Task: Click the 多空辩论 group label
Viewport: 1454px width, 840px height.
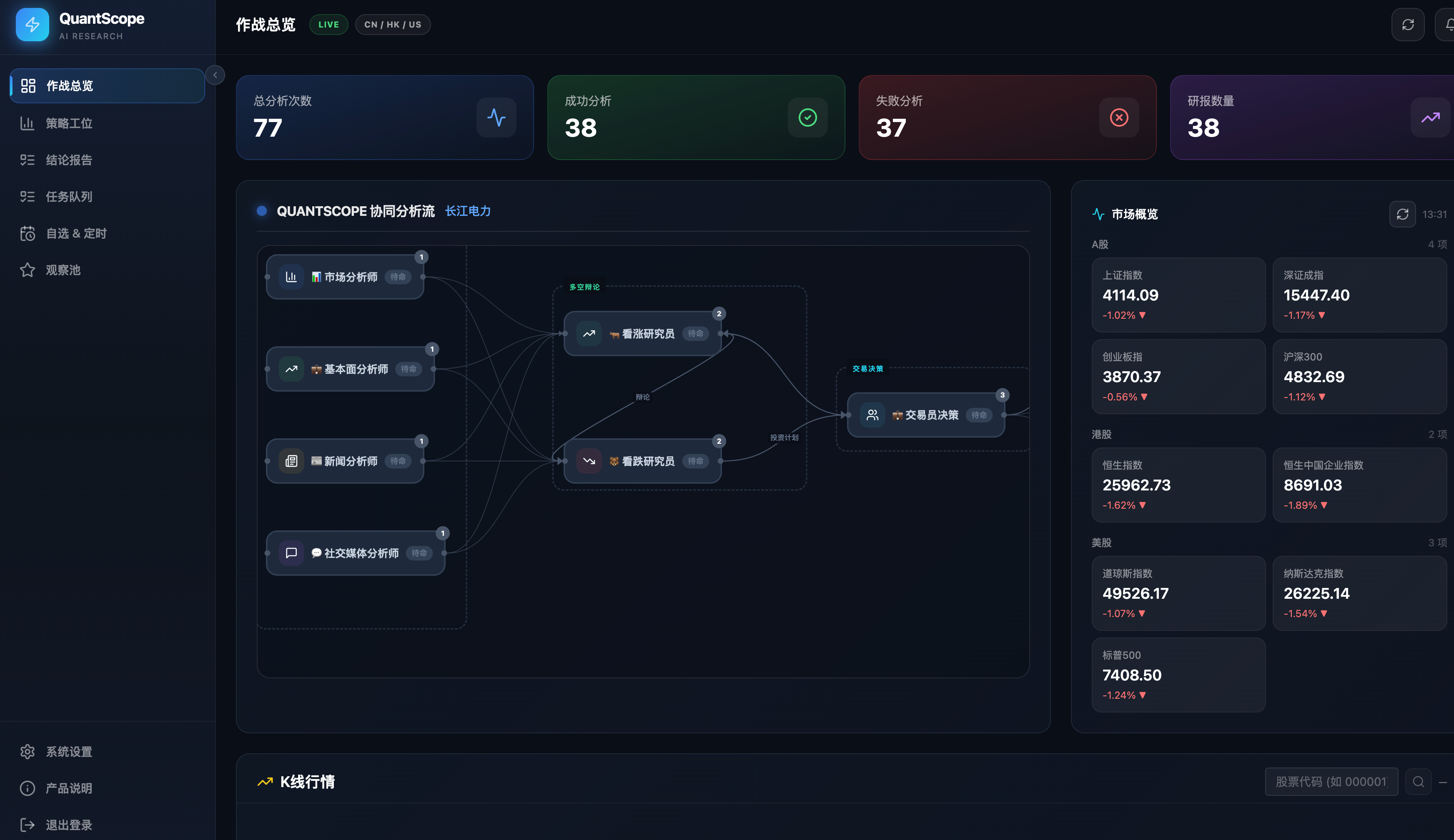Action: (584, 287)
